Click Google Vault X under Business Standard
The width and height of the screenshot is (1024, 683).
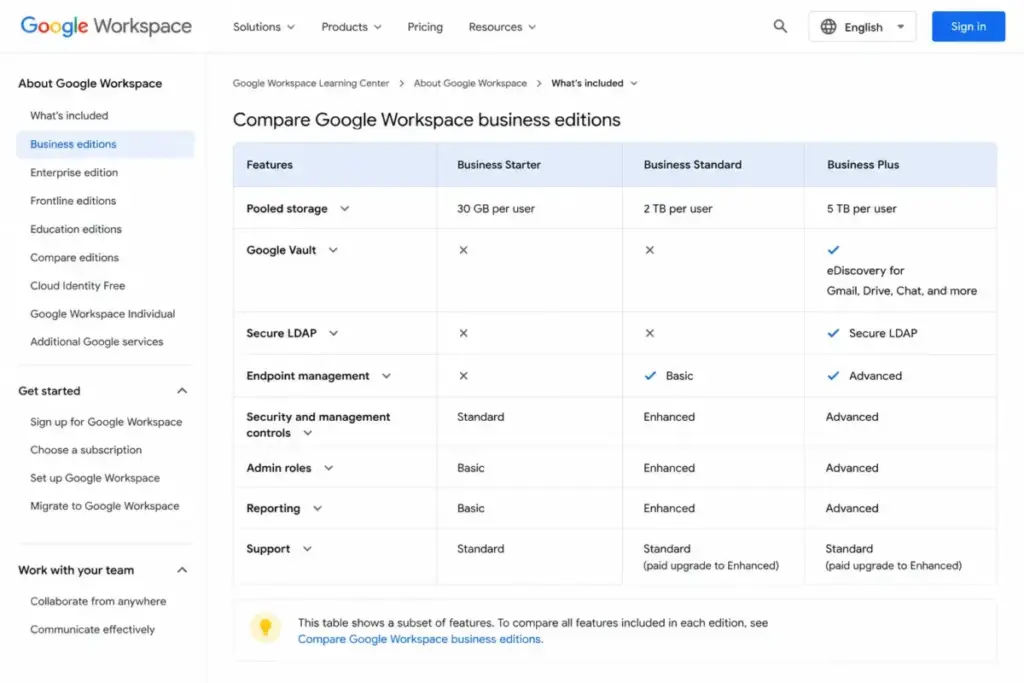pos(649,250)
